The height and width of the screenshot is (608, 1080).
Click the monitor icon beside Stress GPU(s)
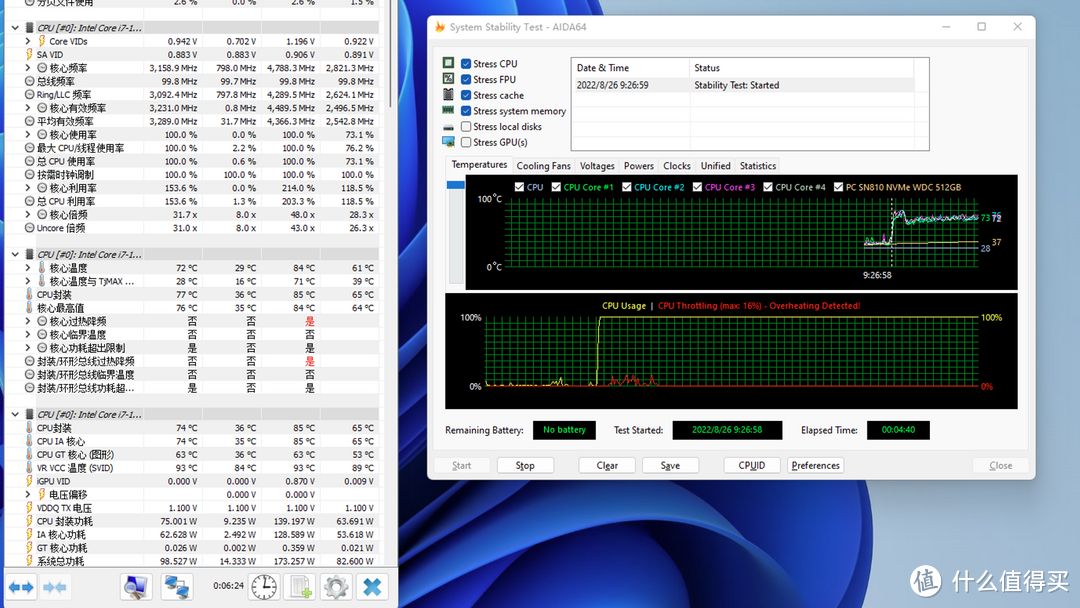point(448,142)
